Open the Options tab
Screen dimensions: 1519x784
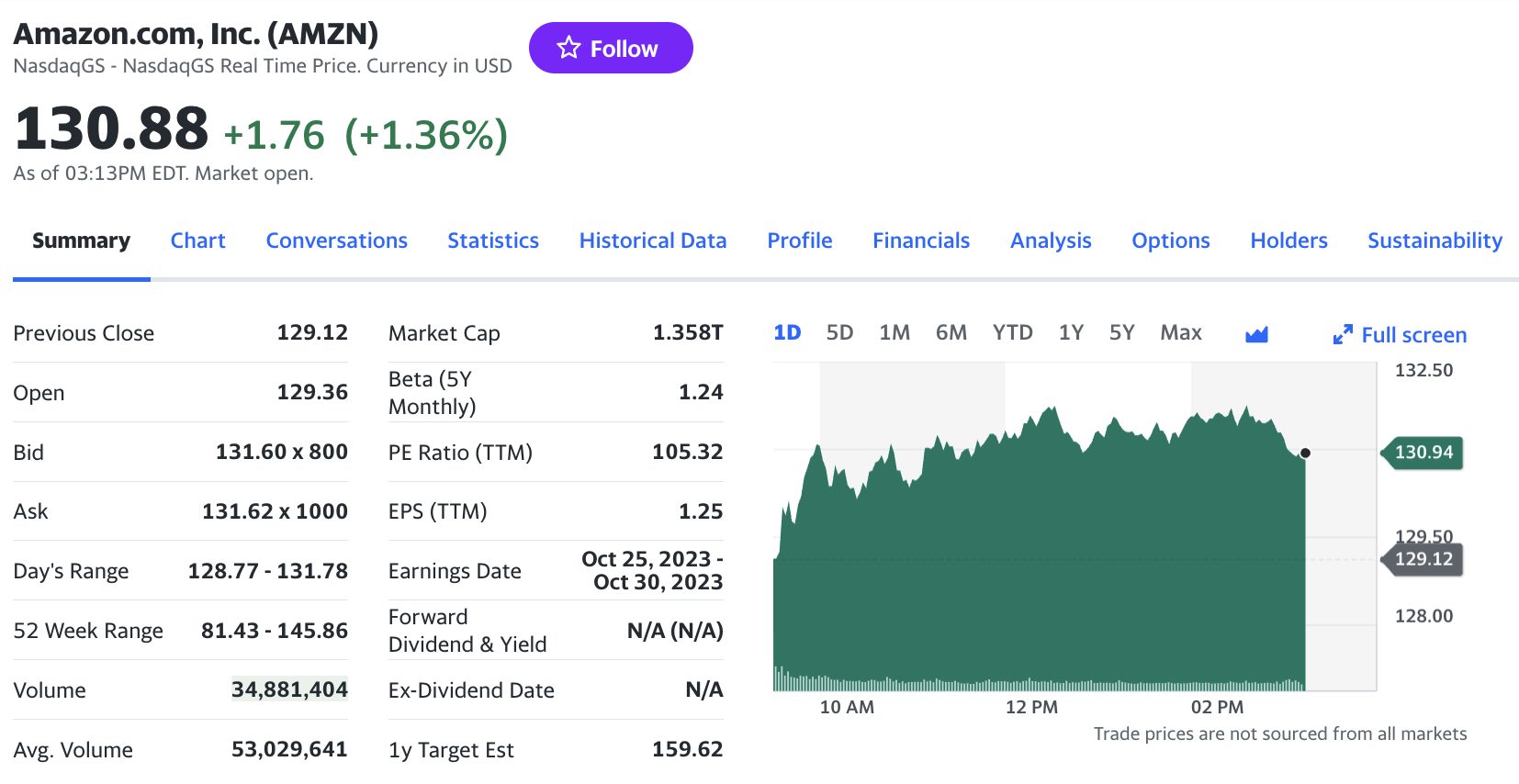point(1170,241)
